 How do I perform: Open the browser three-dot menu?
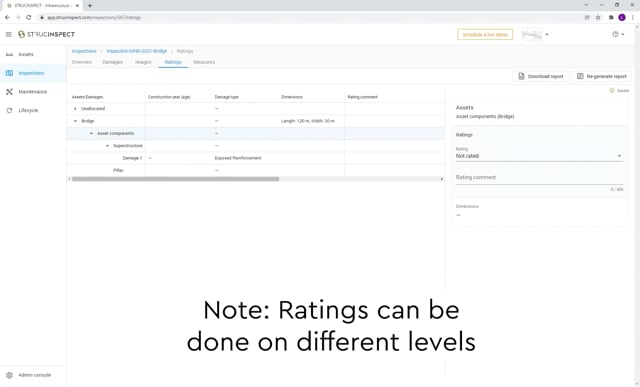pos(633,18)
